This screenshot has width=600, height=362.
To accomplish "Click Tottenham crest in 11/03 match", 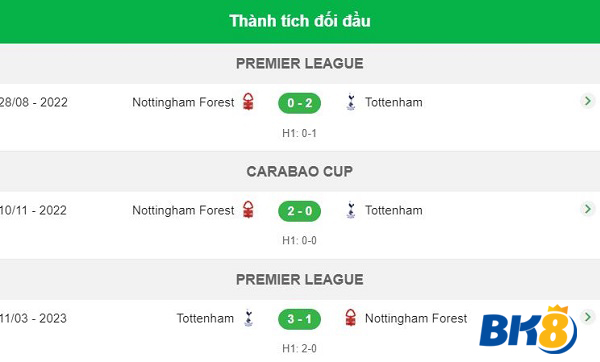I will tap(249, 318).
